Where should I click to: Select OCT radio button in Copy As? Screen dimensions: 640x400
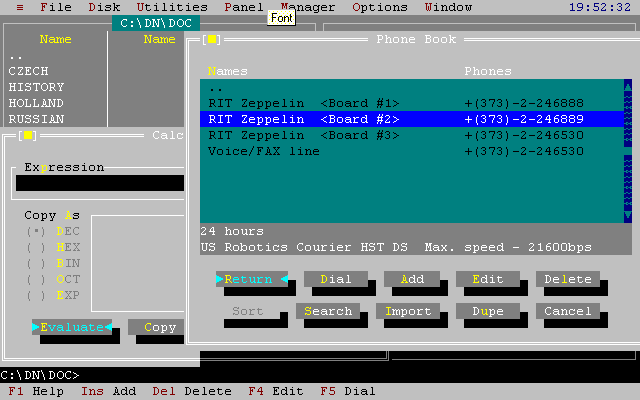[53, 279]
